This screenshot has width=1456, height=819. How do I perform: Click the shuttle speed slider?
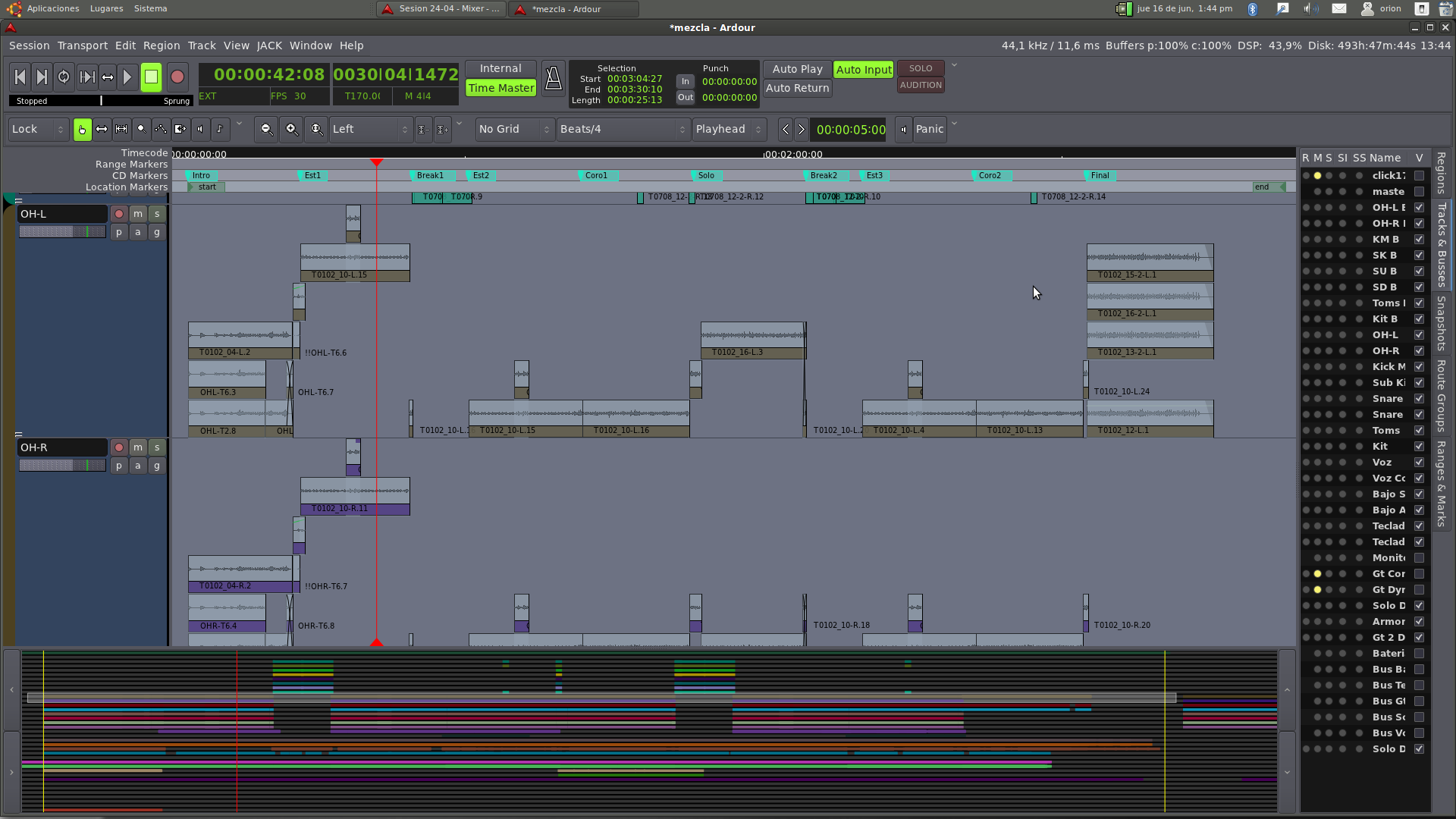(101, 101)
